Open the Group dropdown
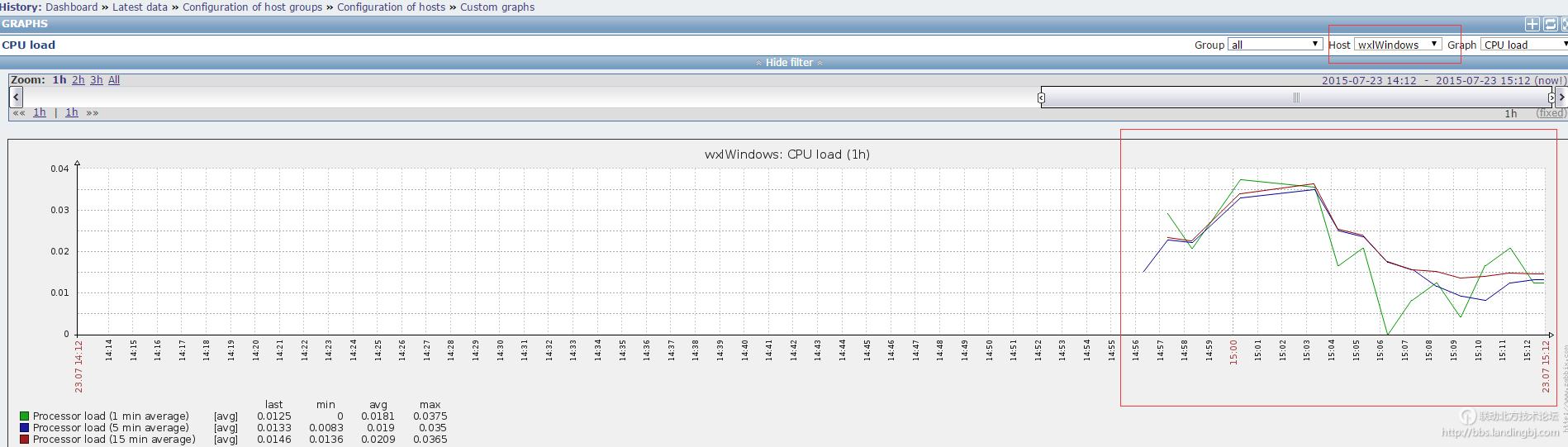 point(1275,45)
